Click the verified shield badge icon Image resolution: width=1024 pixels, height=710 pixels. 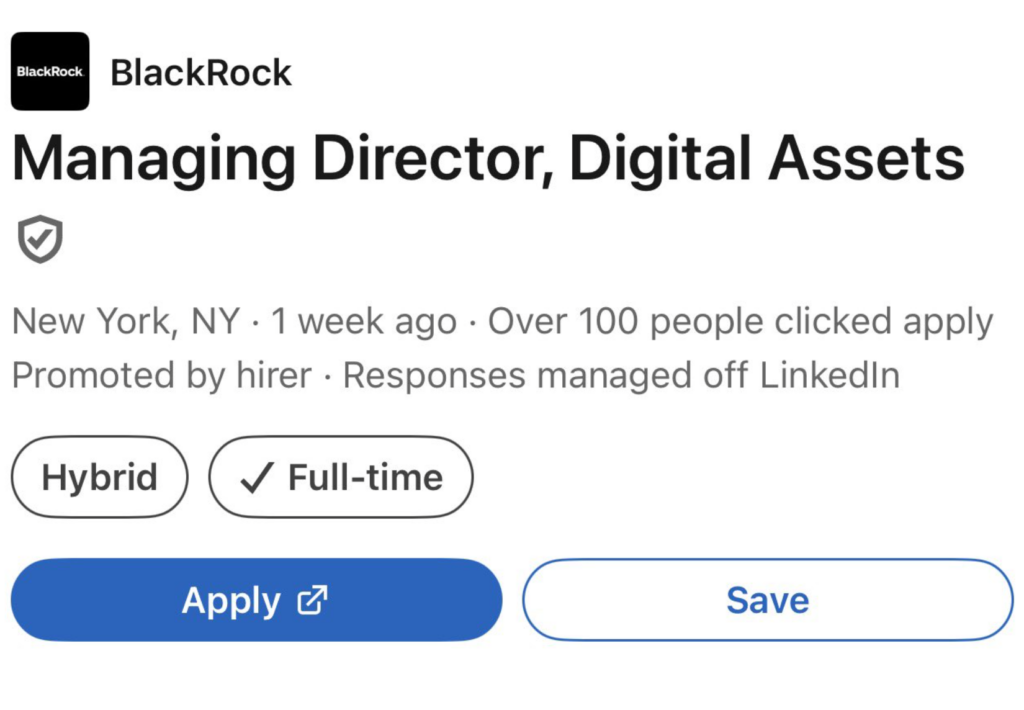(40, 239)
